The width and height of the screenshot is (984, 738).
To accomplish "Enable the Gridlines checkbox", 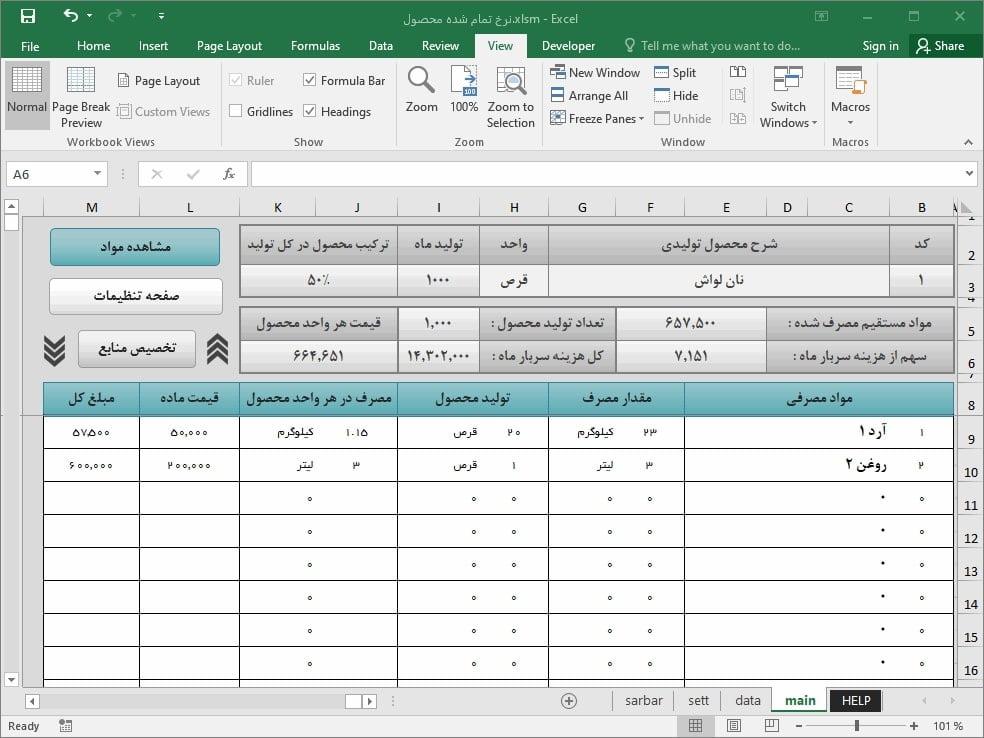I will [x=235, y=111].
